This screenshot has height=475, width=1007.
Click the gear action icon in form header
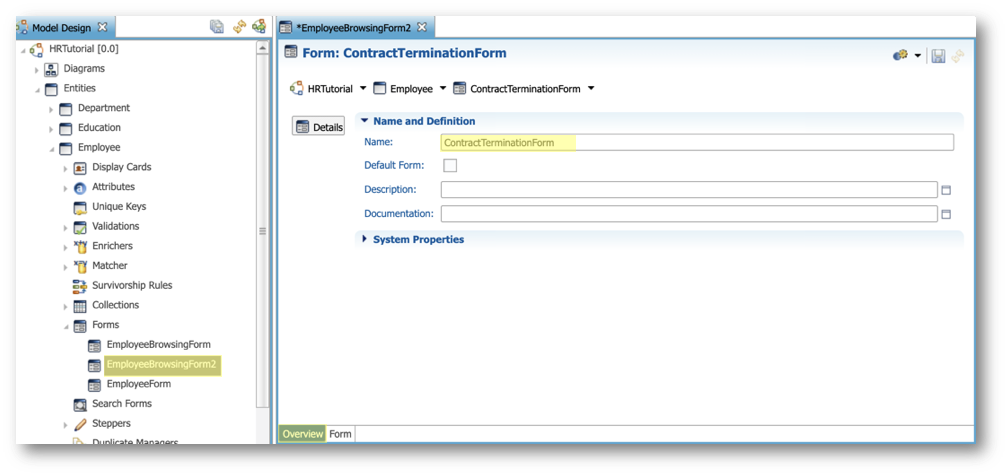[x=900, y=56]
